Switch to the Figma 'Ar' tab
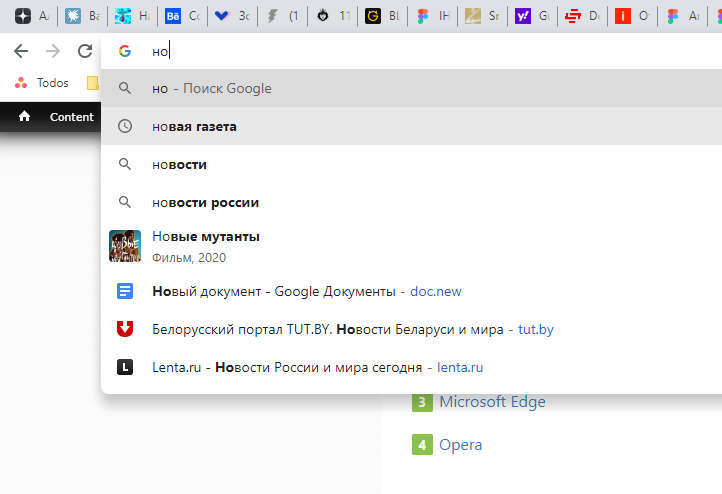Image resolution: width=722 pixels, height=494 pixels. pos(682,17)
